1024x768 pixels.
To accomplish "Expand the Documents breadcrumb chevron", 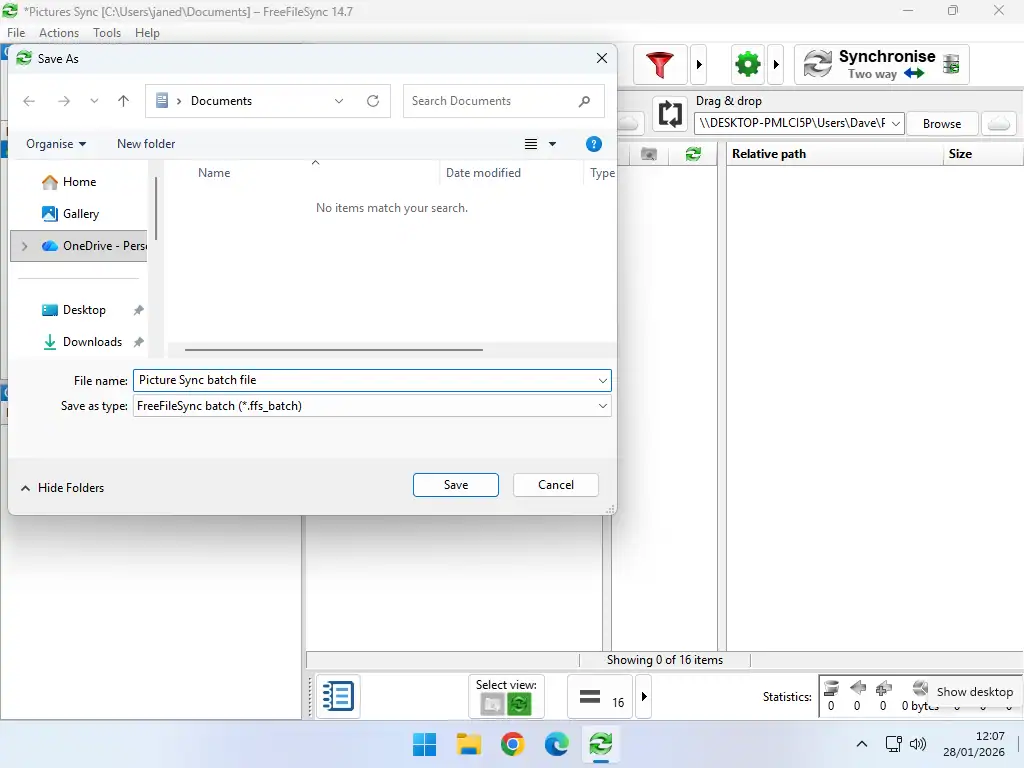I will tap(338, 101).
